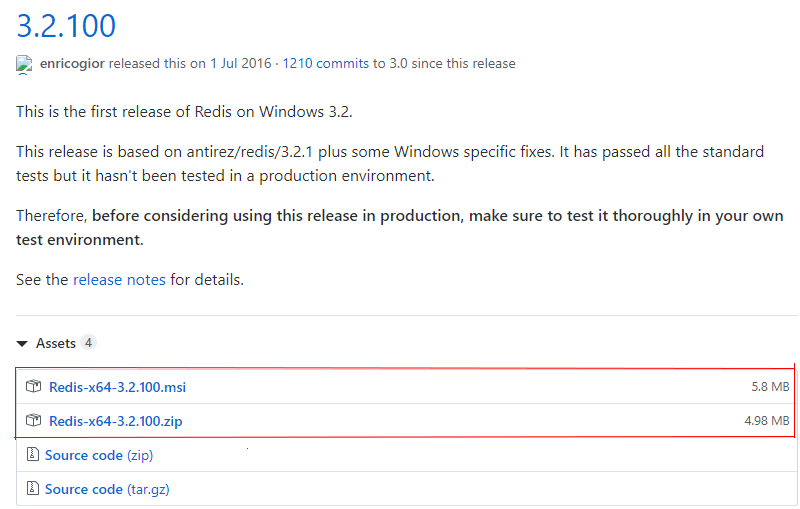
Task: Click package icon beside Redis-x64-3.2.100.zip
Action: tap(33, 421)
